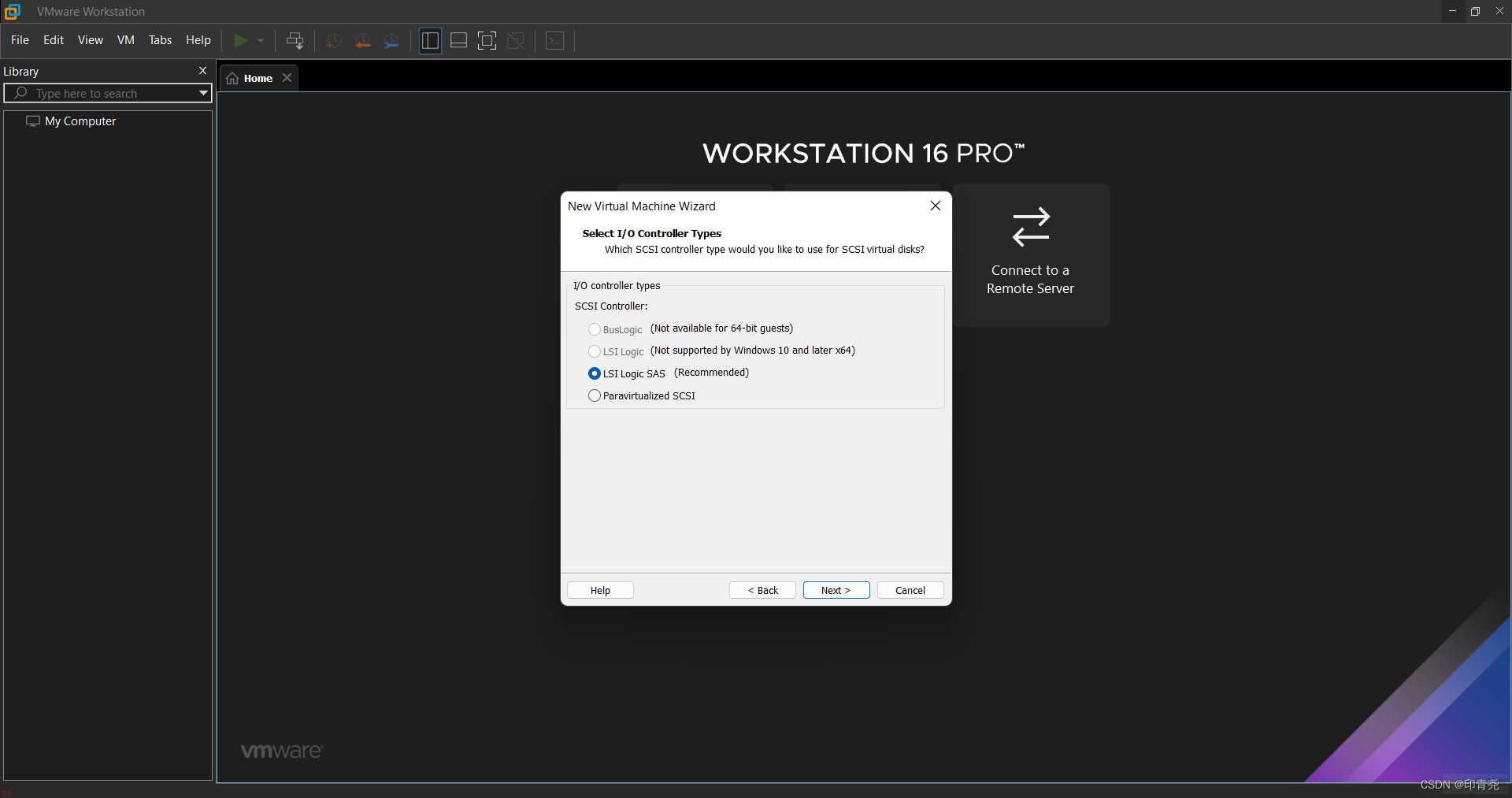Select the LSI Logic SAS radio button
Viewport: 1512px width, 798px height.
(595, 373)
